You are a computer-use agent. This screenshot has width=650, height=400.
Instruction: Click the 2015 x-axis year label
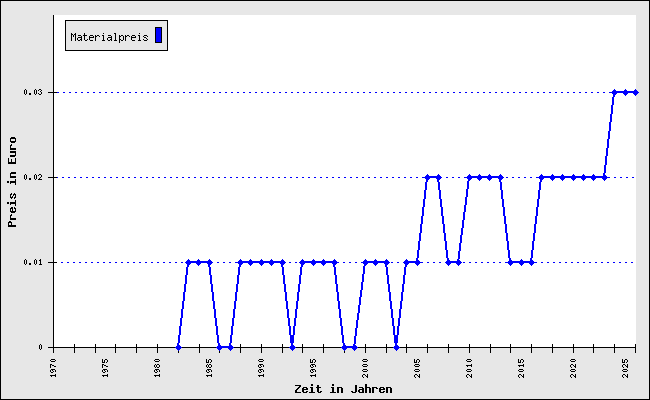click(x=521, y=368)
